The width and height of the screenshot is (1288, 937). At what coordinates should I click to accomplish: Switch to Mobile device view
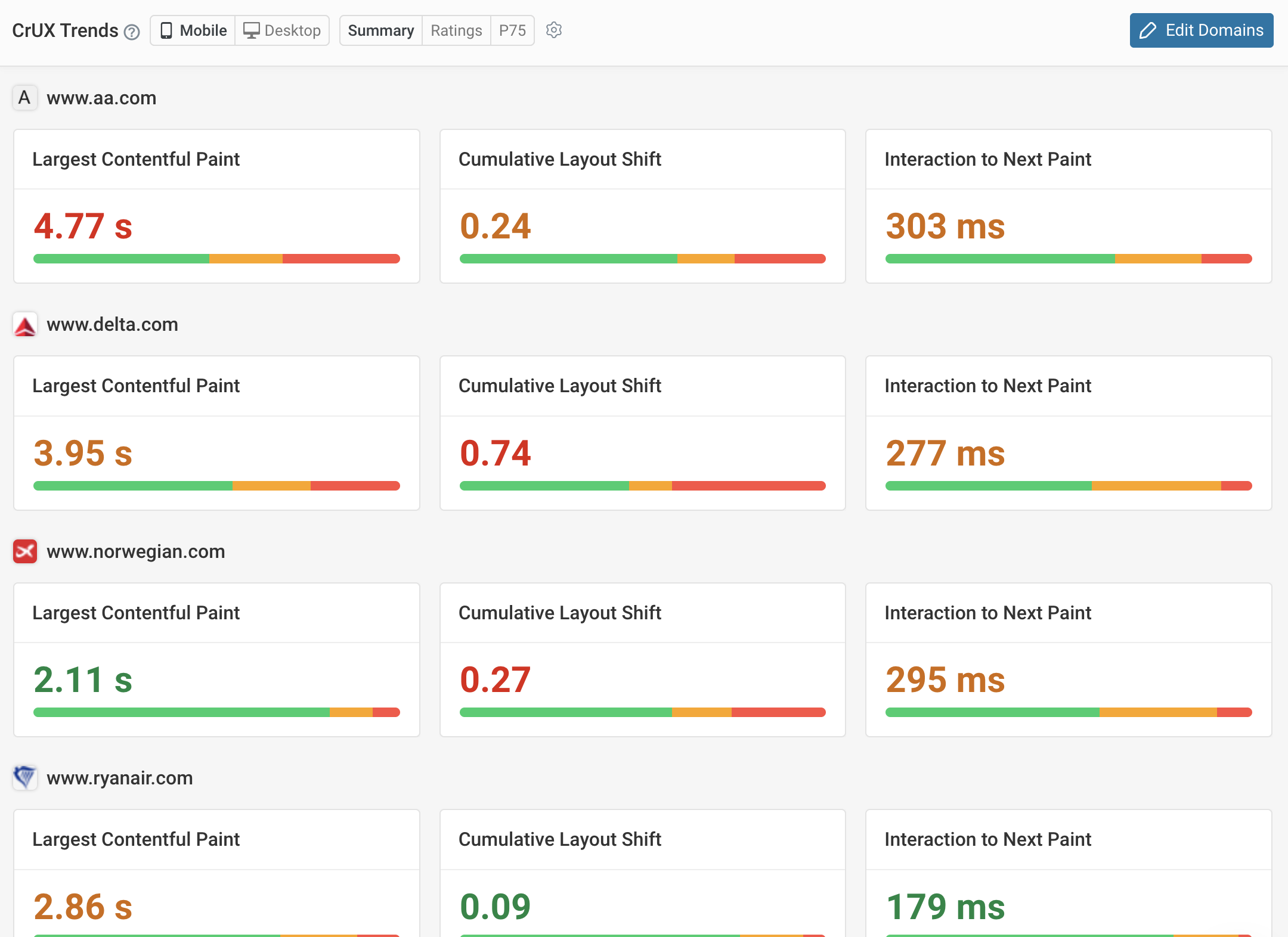pos(194,30)
